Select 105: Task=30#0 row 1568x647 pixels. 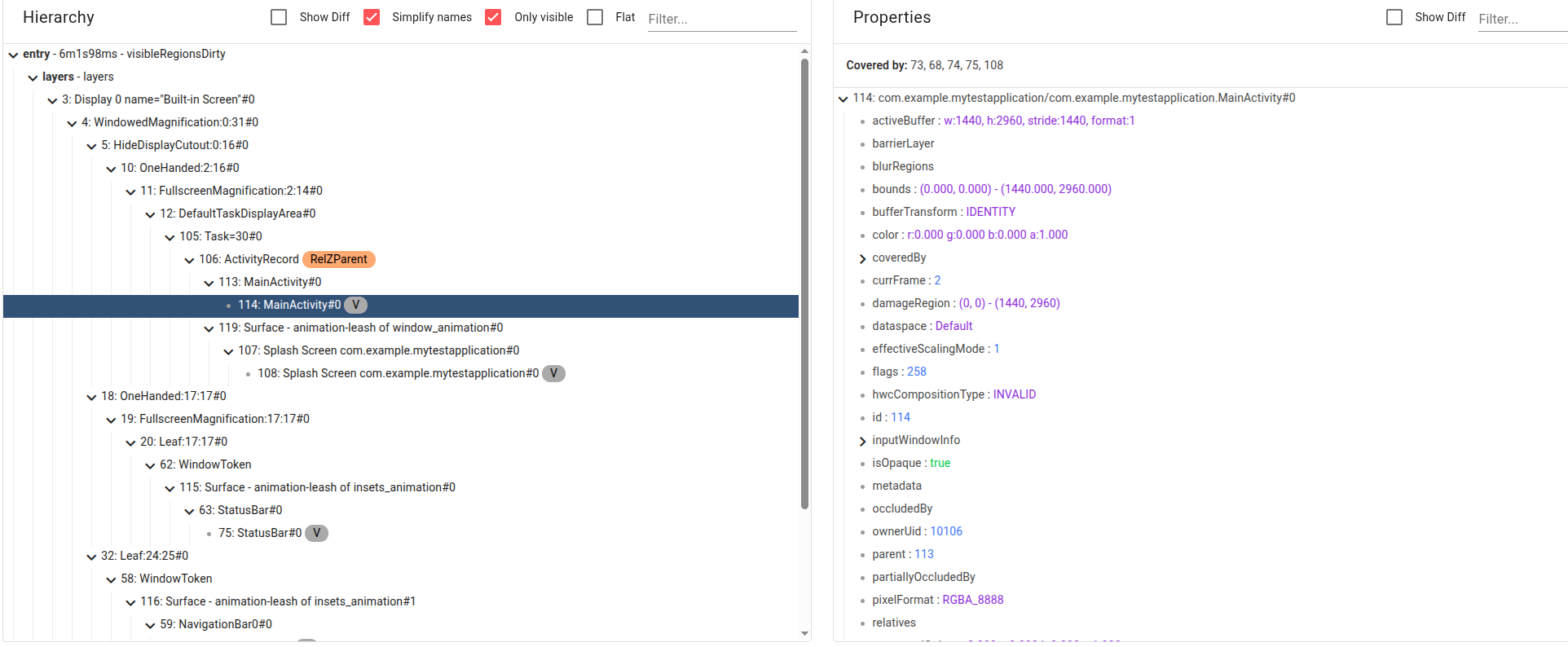pyautogui.click(x=401, y=236)
